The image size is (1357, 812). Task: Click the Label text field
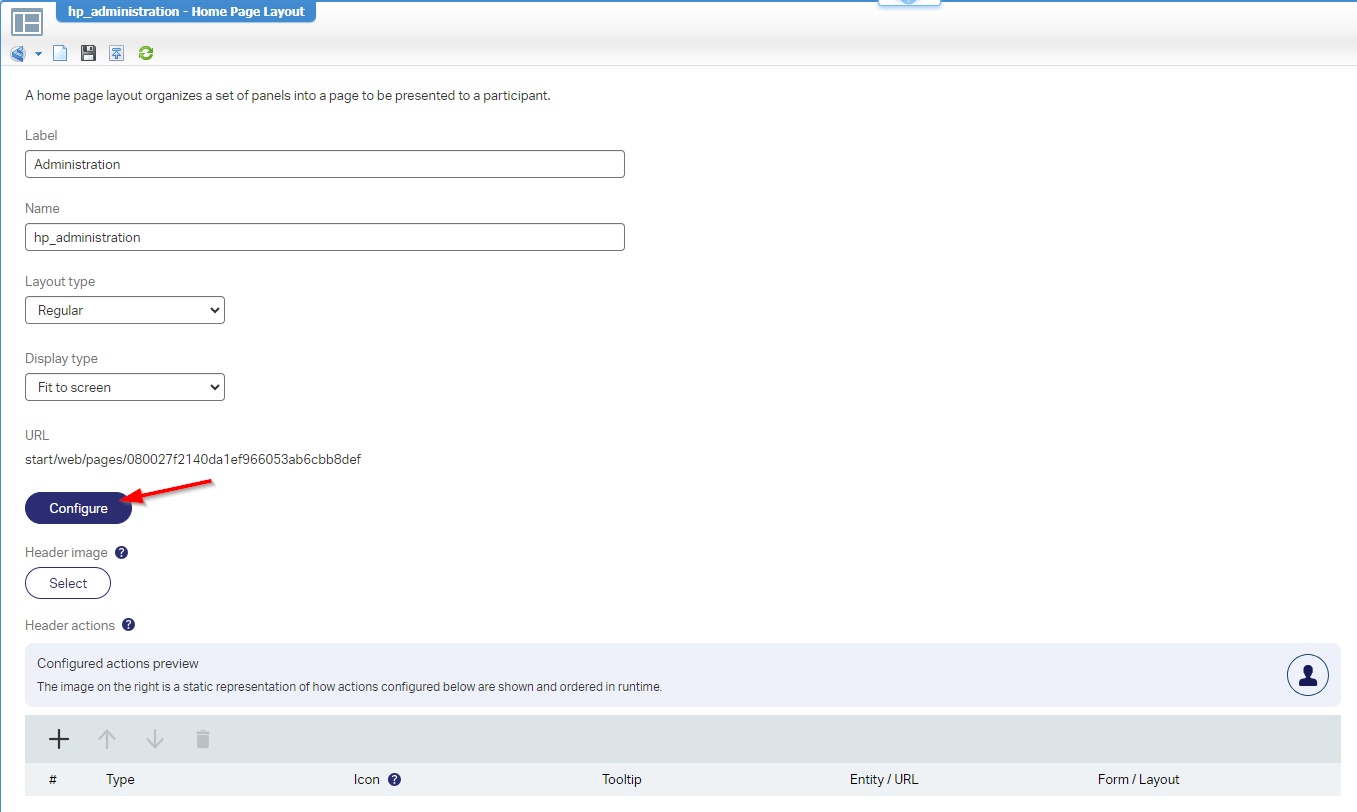(325, 164)
